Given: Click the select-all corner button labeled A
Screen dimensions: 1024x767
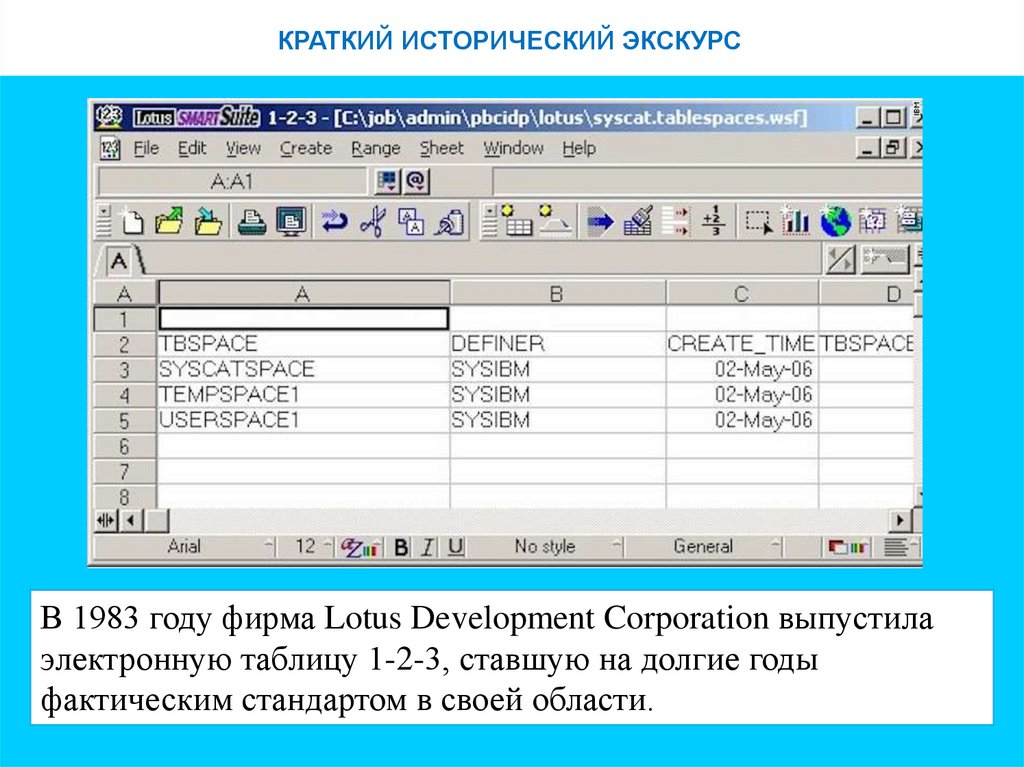Looking at the screenshot, I should 124,294.
